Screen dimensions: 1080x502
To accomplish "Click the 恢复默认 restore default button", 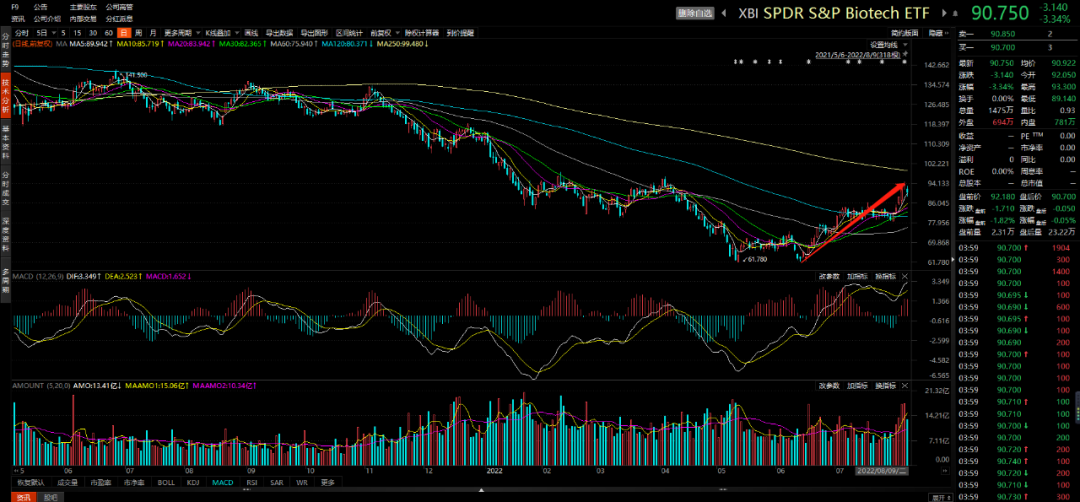I will [x=30, y=483].
